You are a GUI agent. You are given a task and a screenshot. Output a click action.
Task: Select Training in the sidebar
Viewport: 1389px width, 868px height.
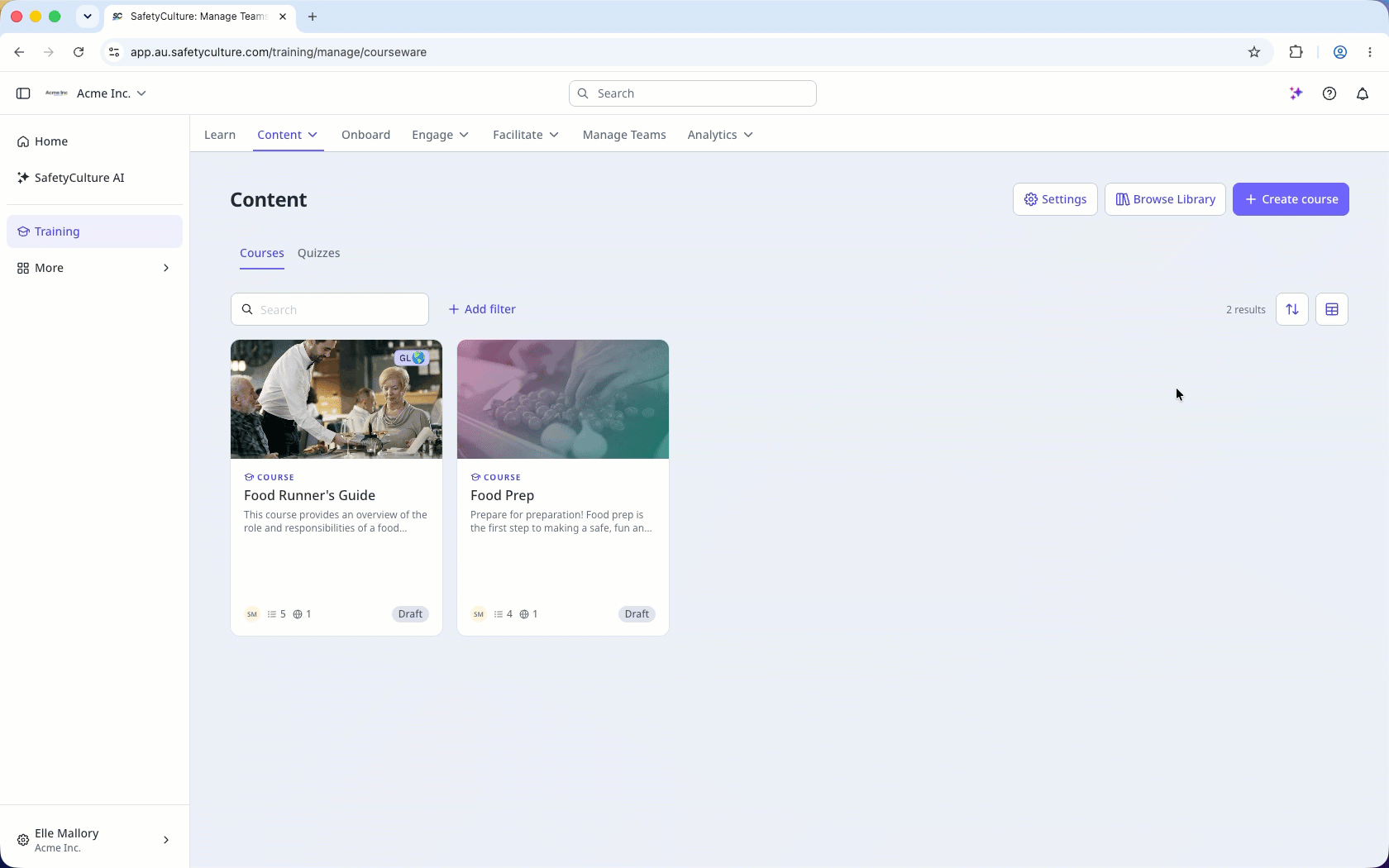pos(94,231)
